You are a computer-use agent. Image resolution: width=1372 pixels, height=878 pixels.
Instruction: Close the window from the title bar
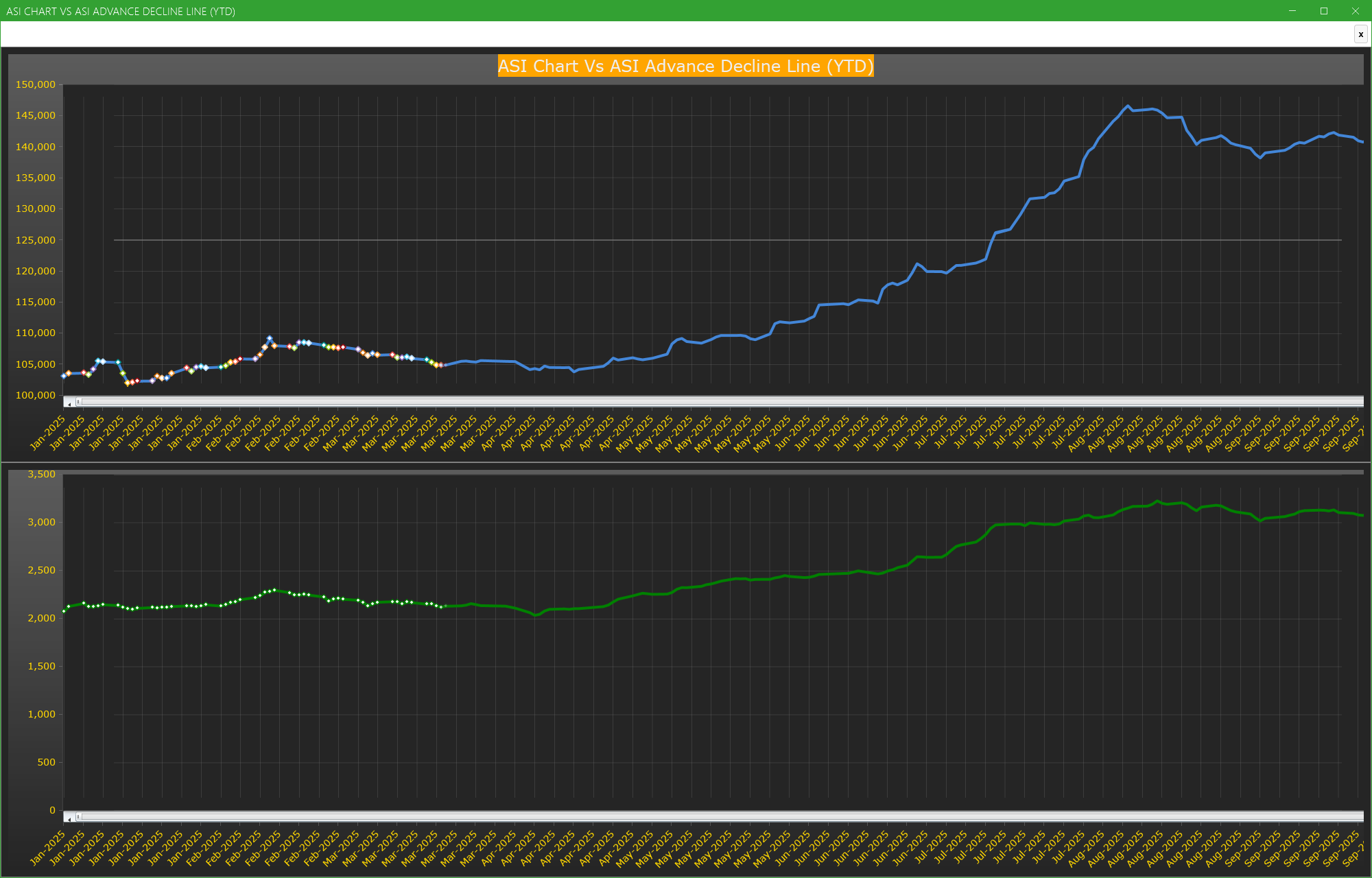tap(1356, 11)
